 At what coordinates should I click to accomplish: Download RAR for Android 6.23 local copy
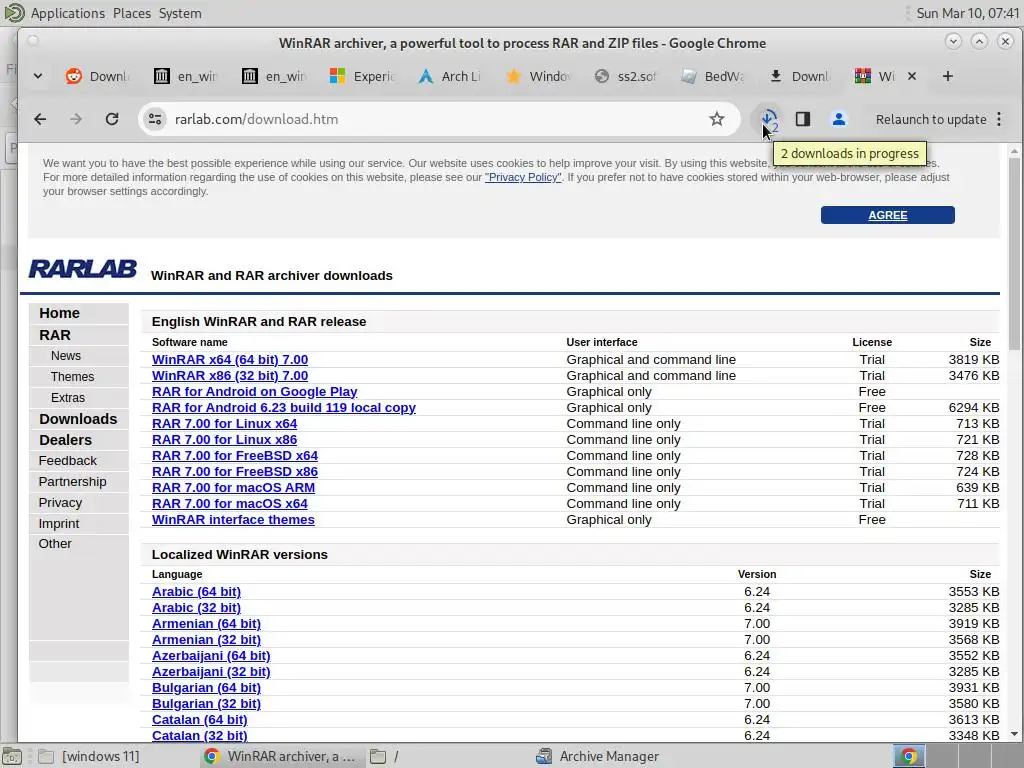tap(283, 408)
